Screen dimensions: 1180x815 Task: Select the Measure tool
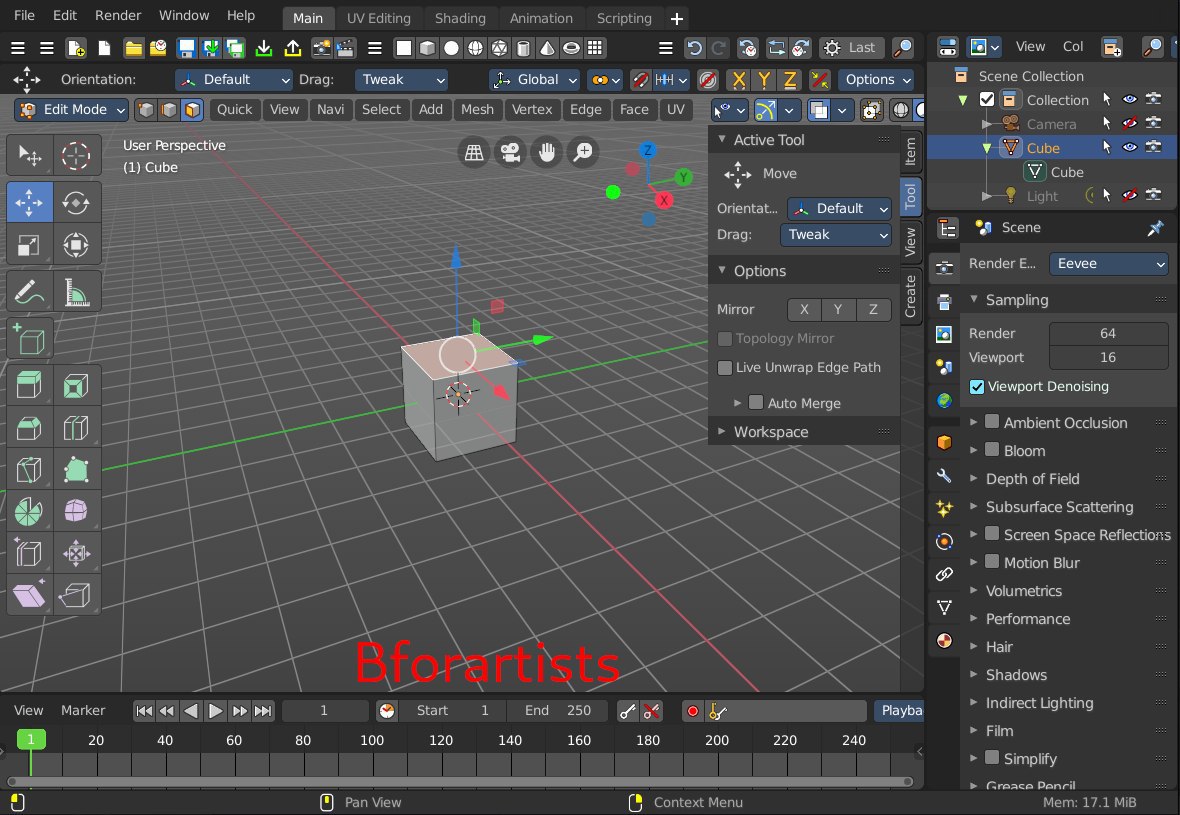click(76, 293)
